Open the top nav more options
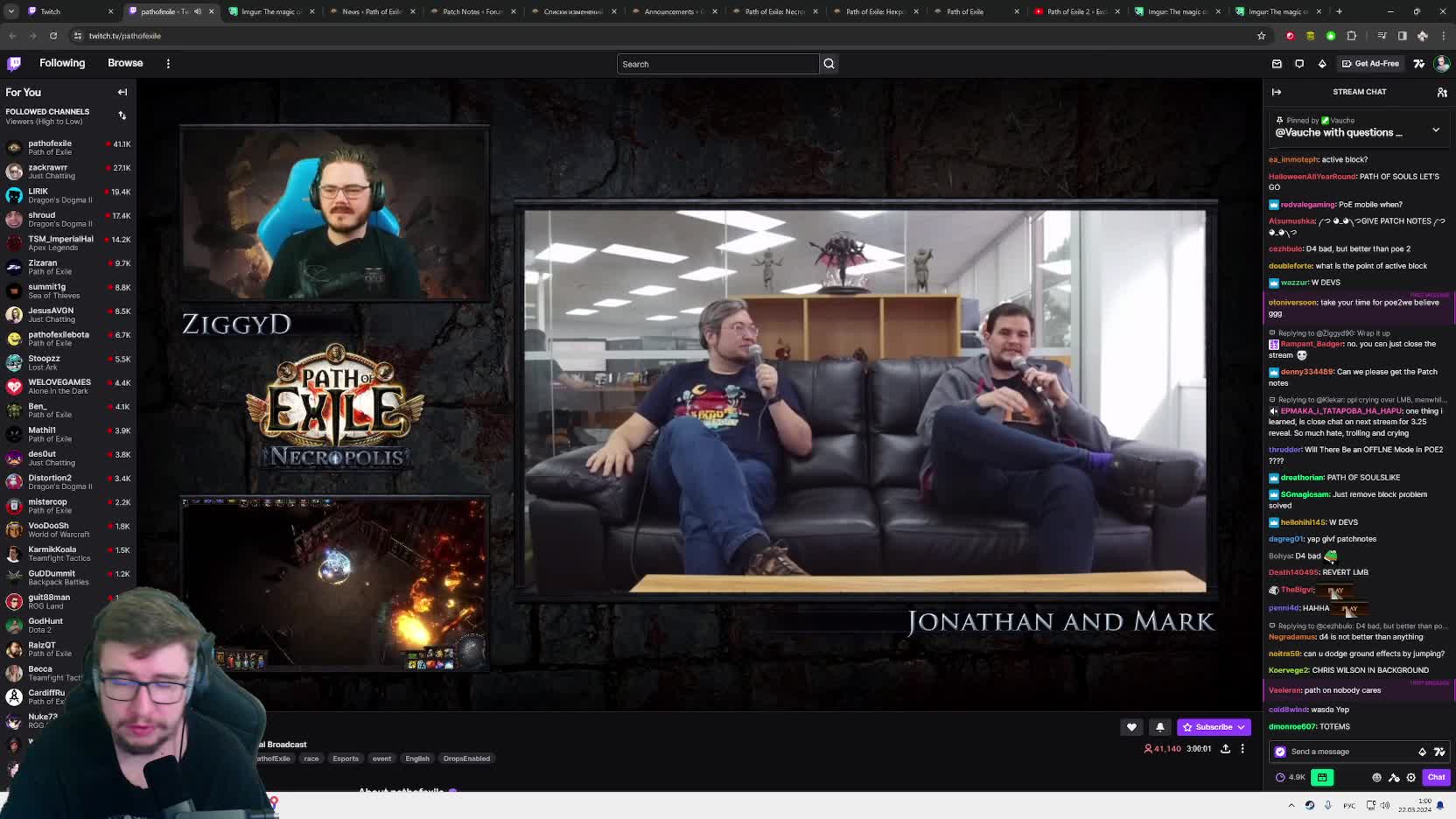Viewport: 1456px width, 819px height. [x=168, y=63]
